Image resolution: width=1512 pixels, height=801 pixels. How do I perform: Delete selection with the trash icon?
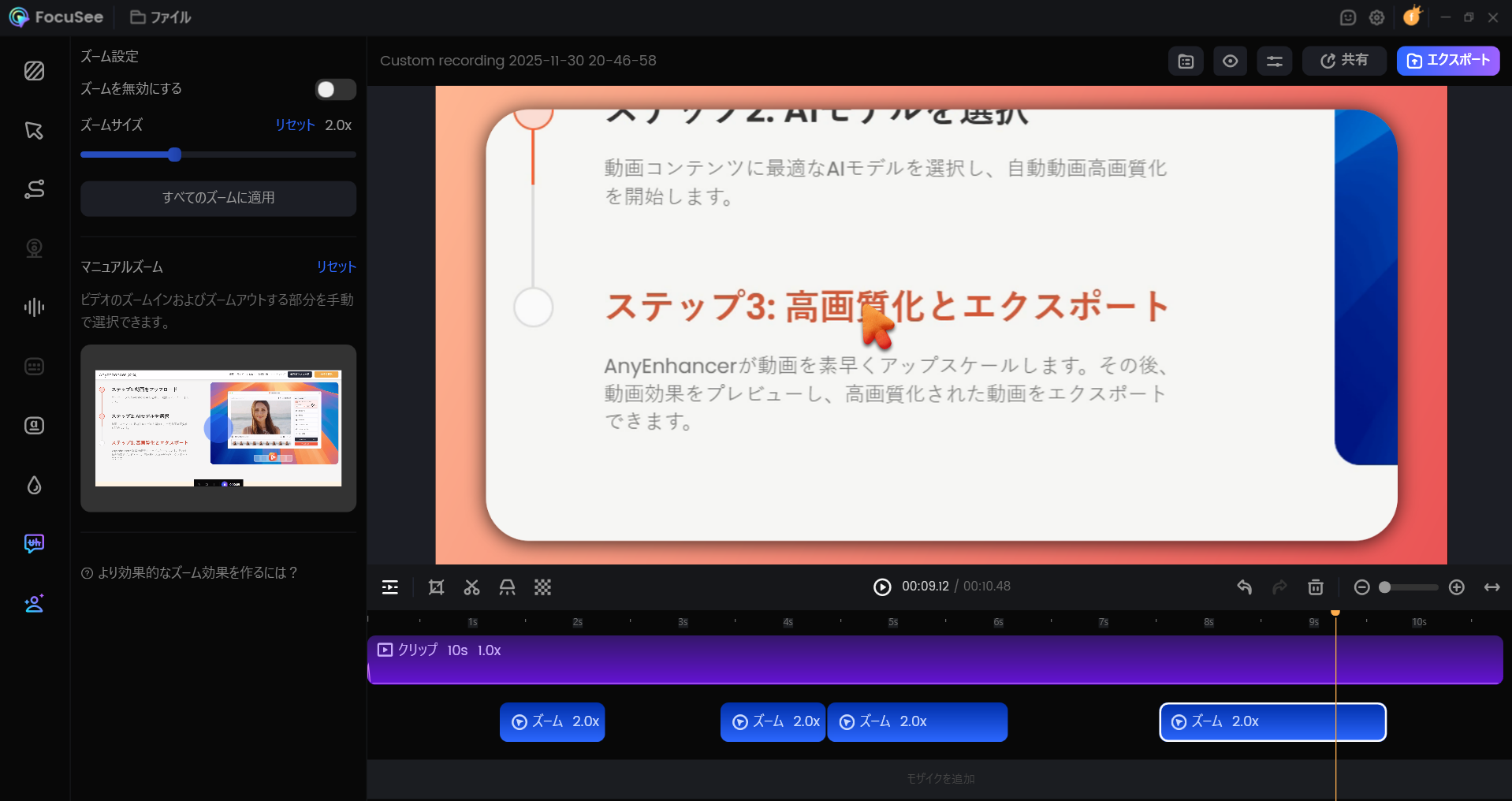pos(1315,587)
